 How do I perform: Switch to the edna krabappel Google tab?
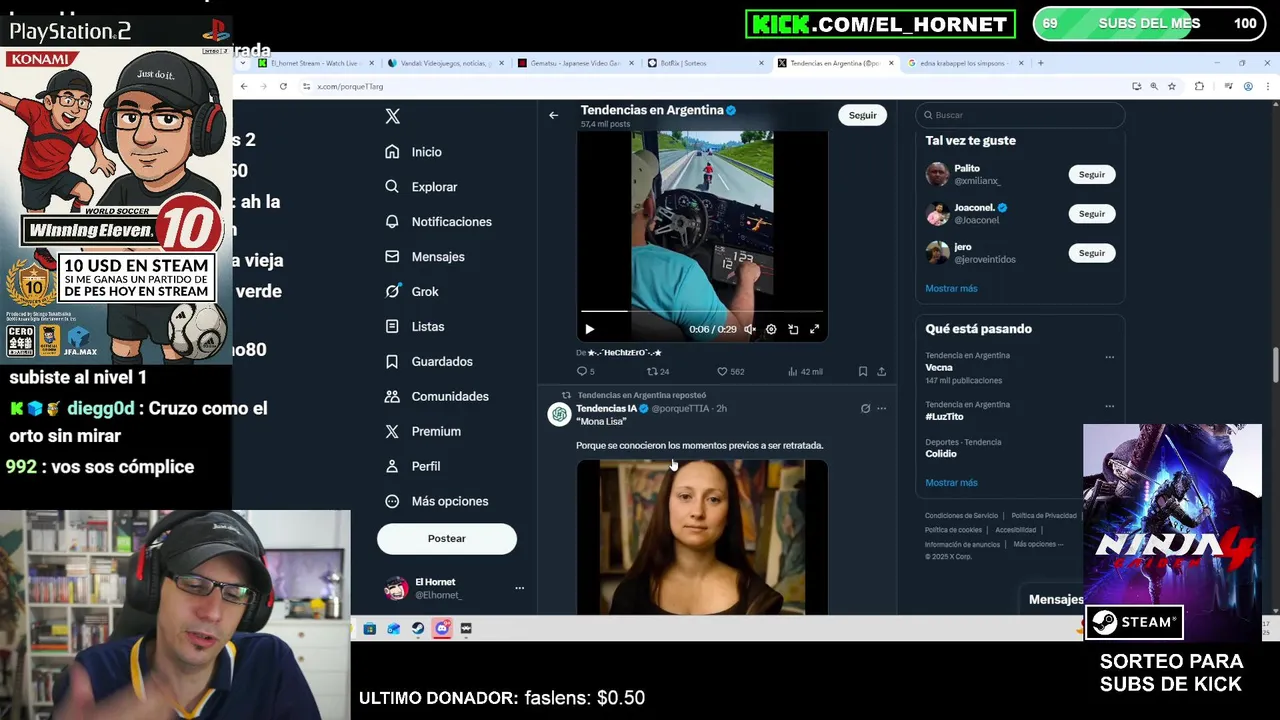pyautogui.click(x=965, y=63)
